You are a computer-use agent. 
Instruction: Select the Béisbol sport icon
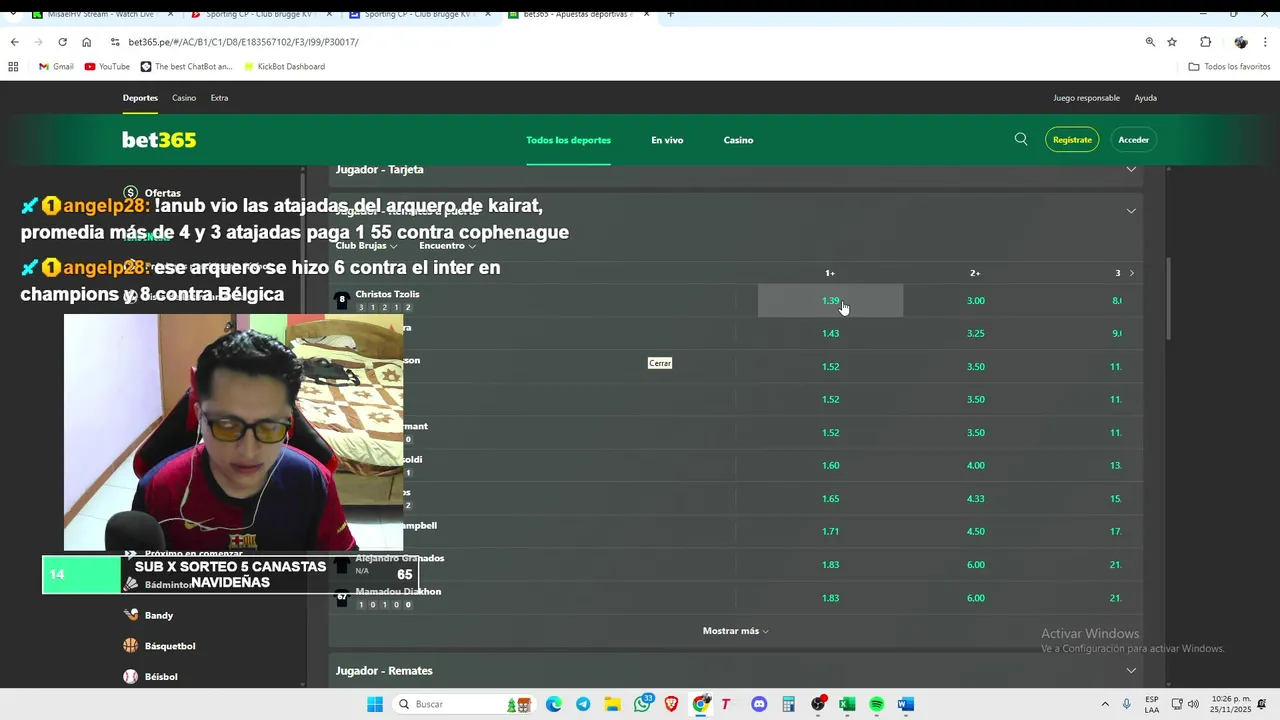(x=131, y=677)
